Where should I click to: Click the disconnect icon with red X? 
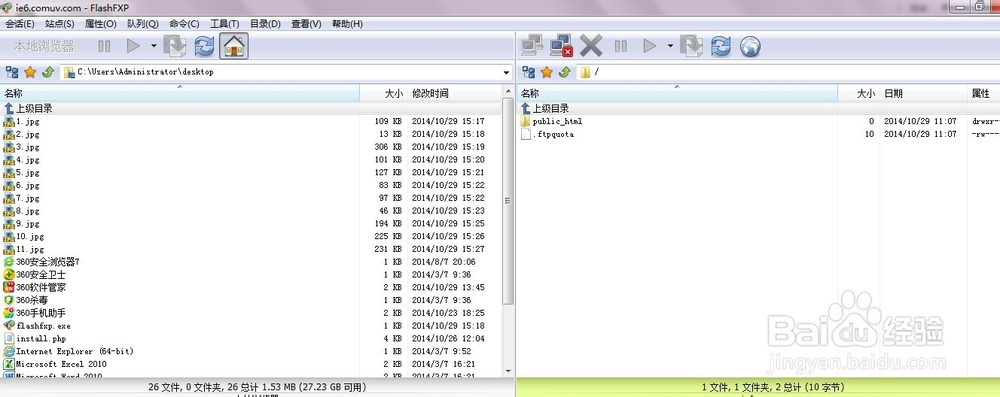pyautogui.click(x=561, y=46)
